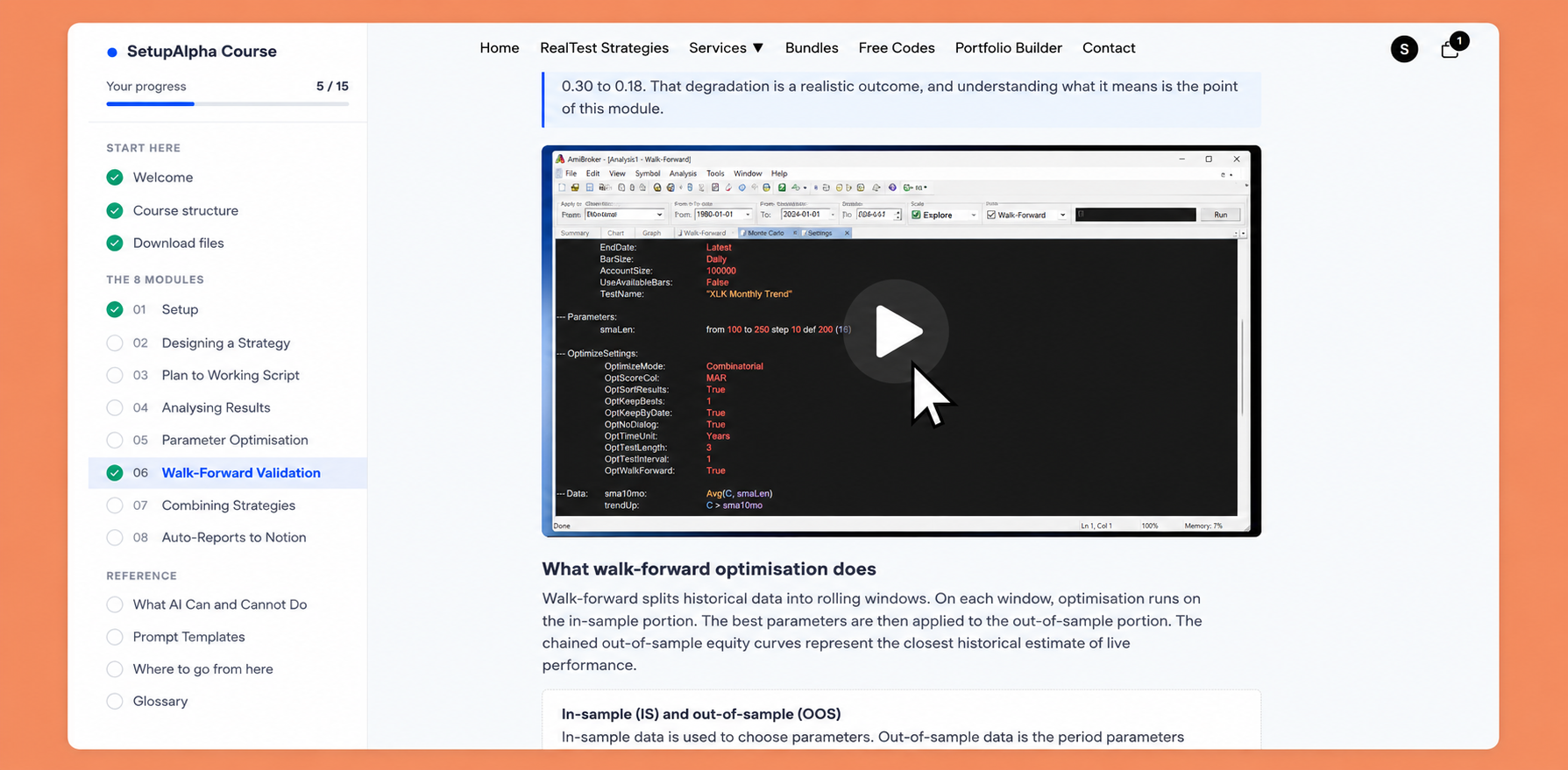Open the Tools menu in AmiBroker
This screenshot has width=1568, height=770.
pyautogui.click(x=715, y=173)
